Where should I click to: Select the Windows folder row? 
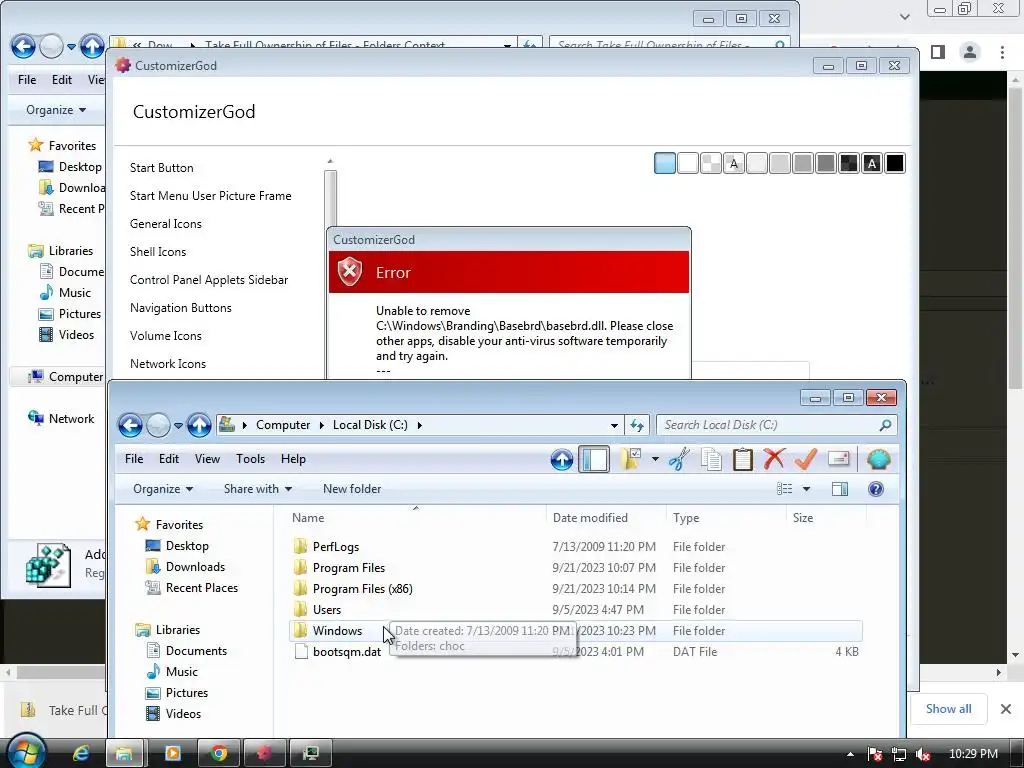tap(576, 631)
